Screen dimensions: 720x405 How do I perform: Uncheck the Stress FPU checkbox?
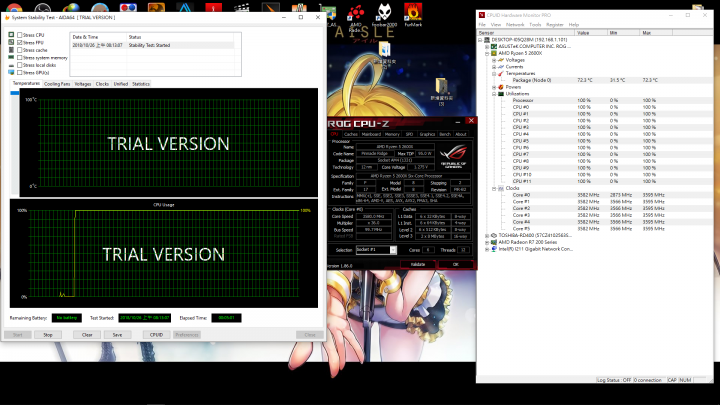coord(20,42)
